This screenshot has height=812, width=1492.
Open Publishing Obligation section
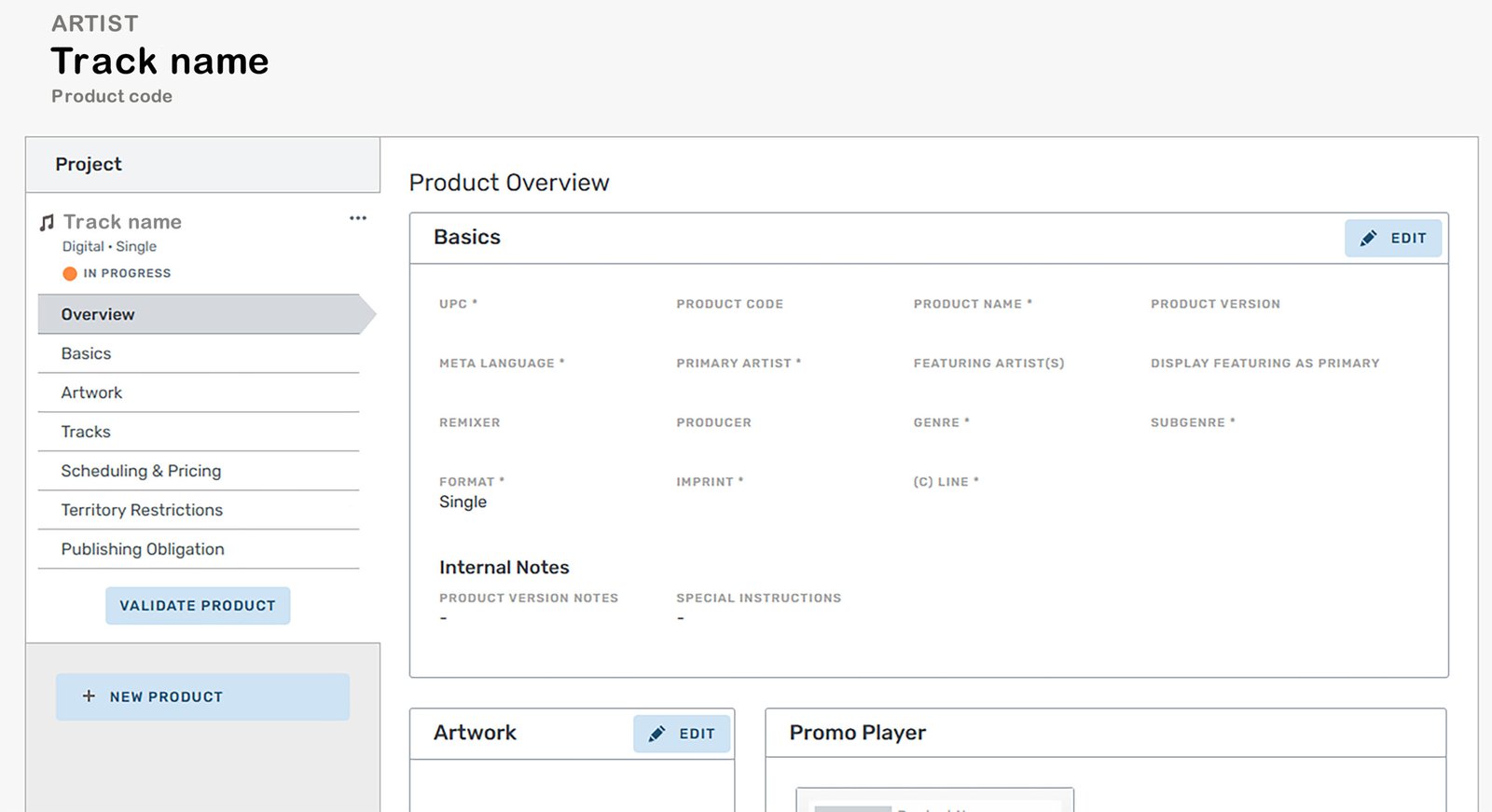coord(143,550)
